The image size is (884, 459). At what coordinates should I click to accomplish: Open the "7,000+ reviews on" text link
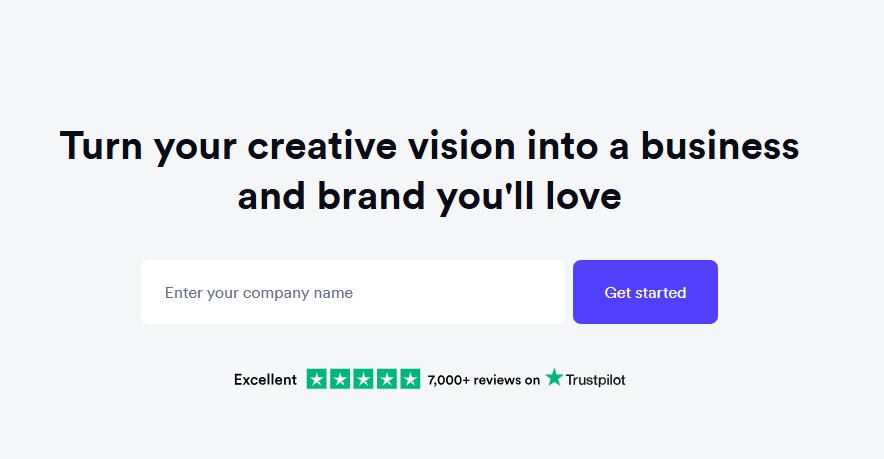(x=483, y=380)
